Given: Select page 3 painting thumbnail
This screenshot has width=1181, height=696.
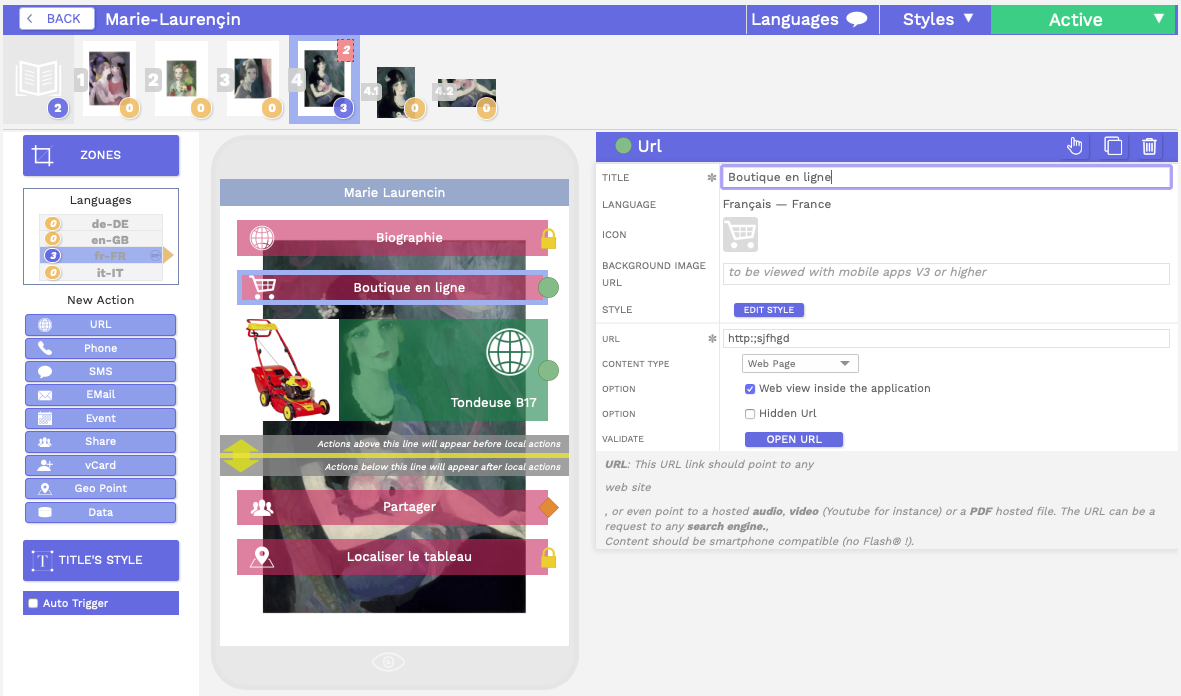Looking at the screenshot, I should 252,78.
